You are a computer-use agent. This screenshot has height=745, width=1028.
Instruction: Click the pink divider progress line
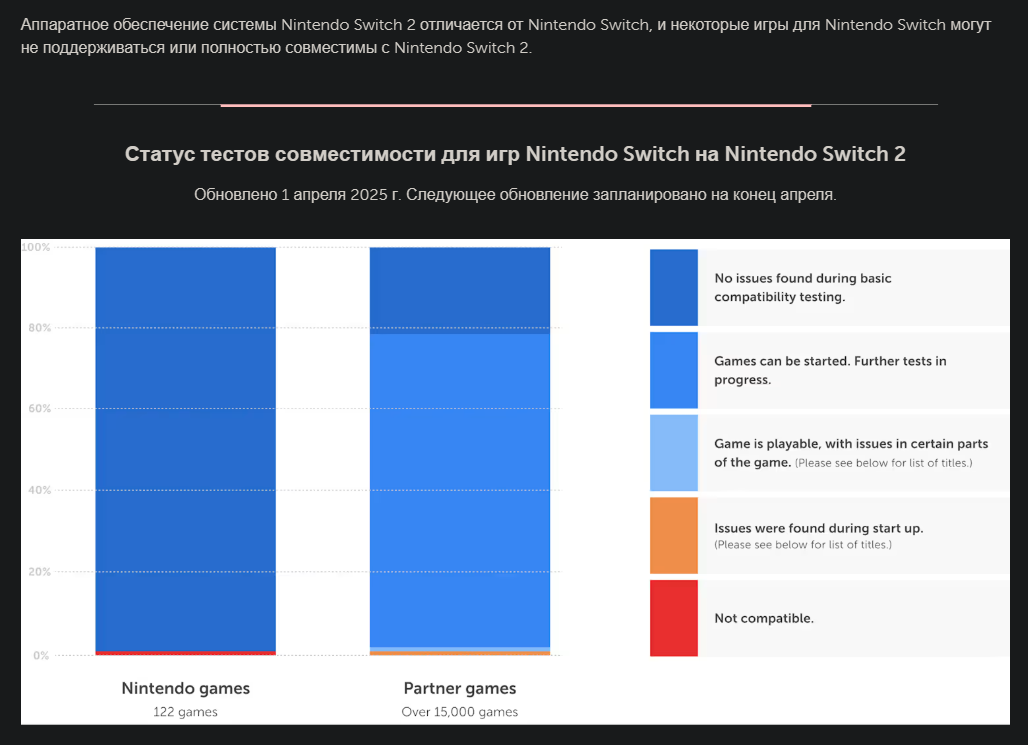pyautogui.click(x=515, y=105)
